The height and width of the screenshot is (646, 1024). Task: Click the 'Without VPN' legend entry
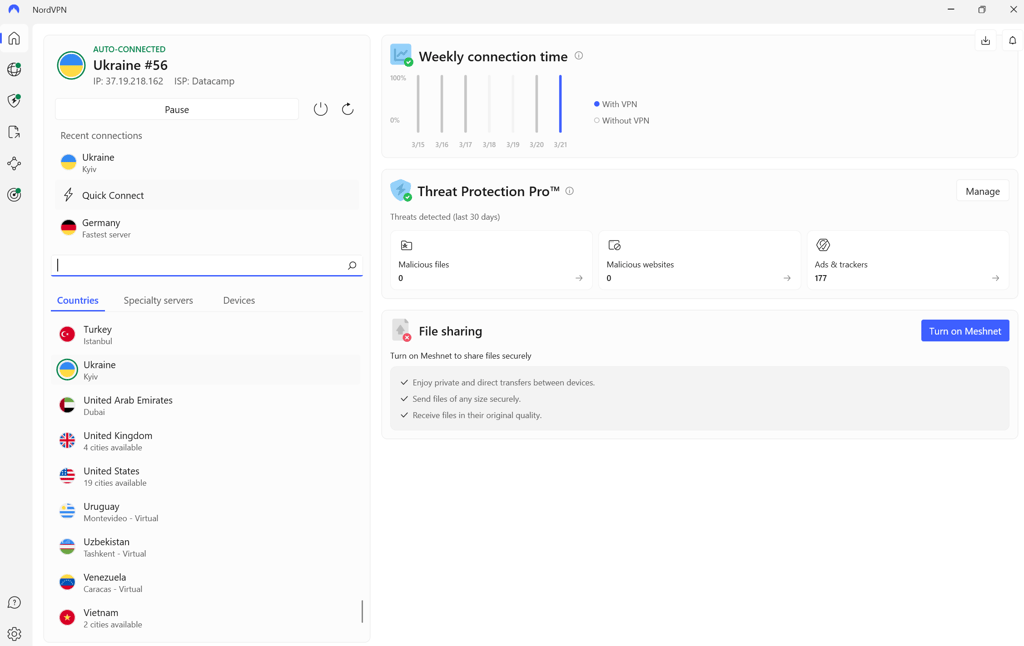pyautogui.click(x=621, y=120)
